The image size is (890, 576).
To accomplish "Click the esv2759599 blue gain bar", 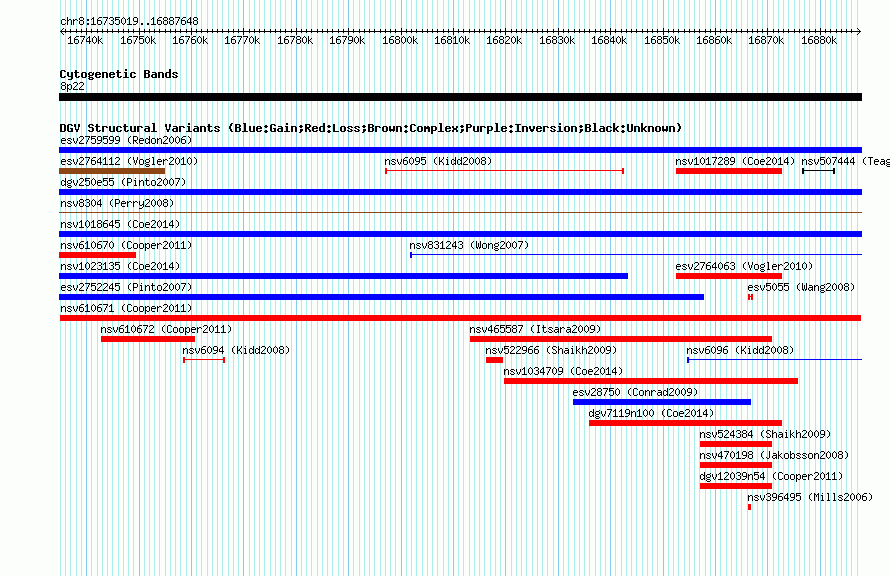I will pyautogui.click(x=460, y=150).
